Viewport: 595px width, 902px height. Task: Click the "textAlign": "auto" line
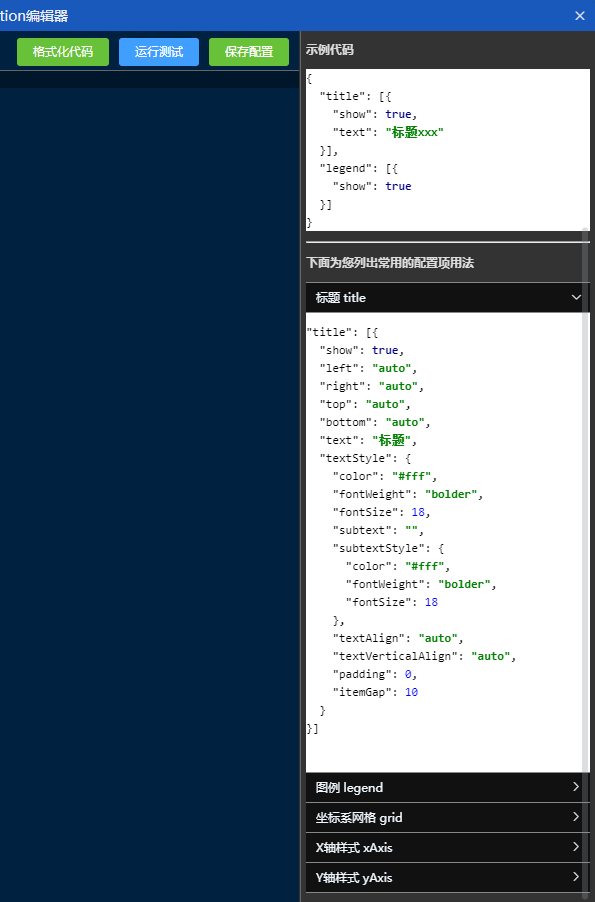[398, 638]
